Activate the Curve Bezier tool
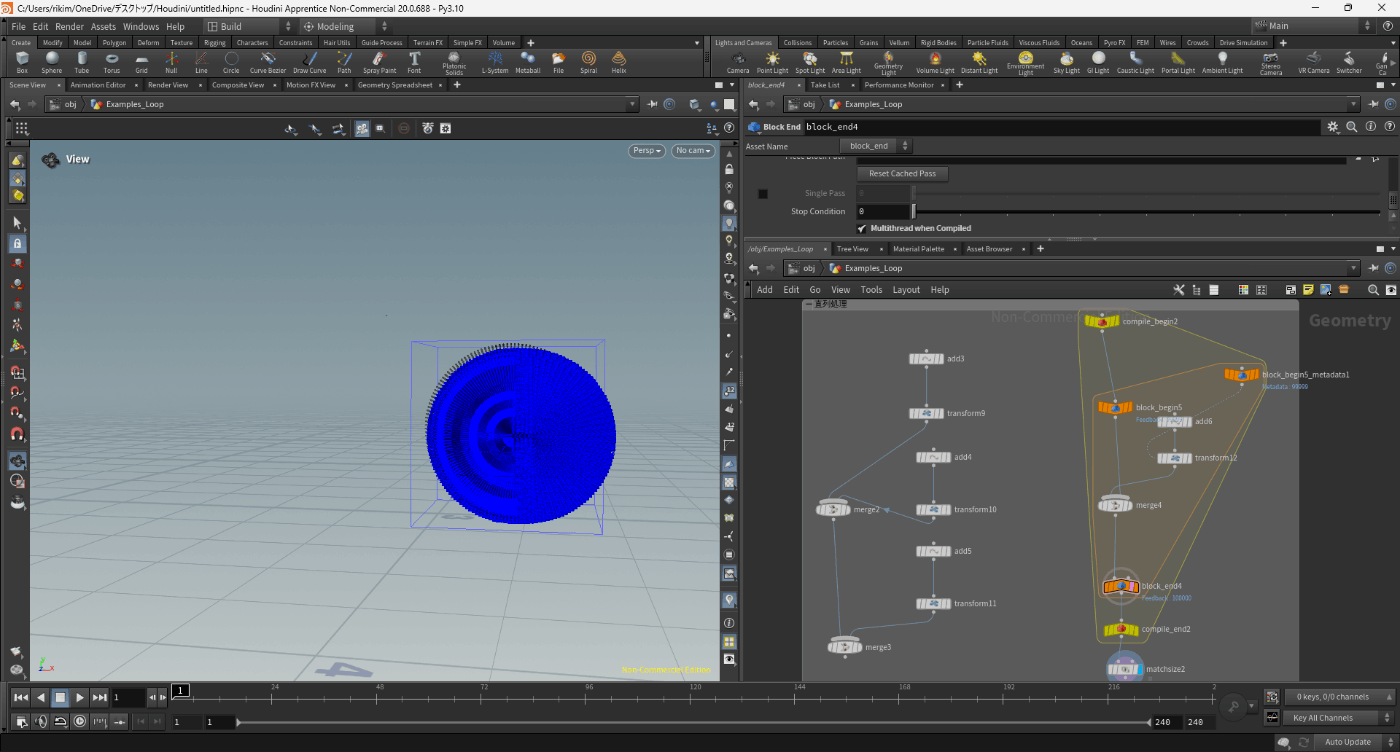The width and height of the screenshot is (1400, 752). 268,62
